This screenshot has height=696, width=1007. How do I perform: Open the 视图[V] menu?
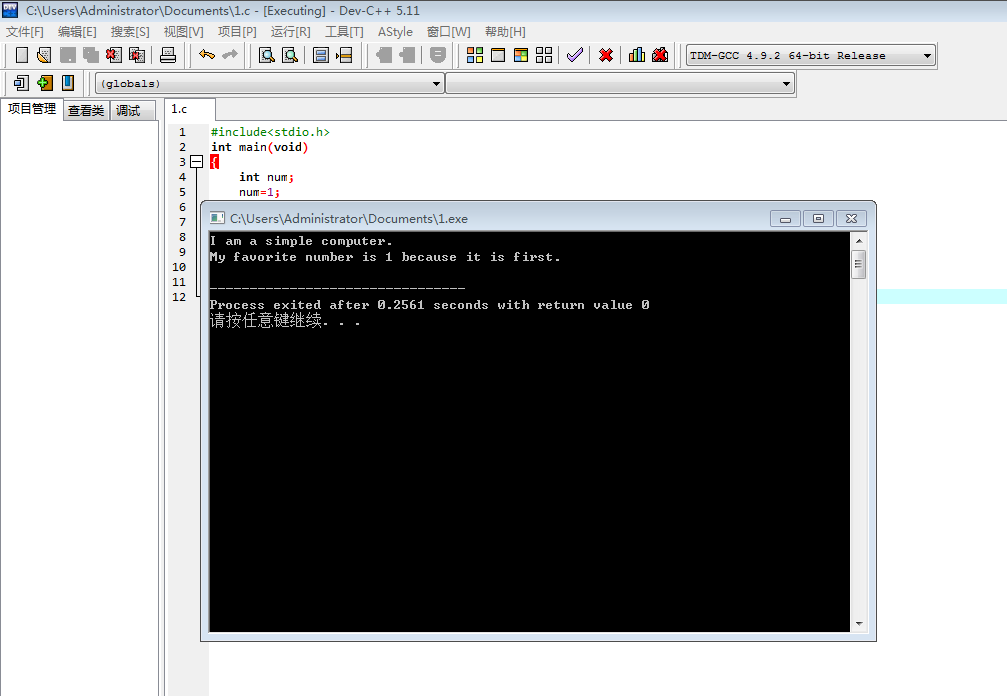[183, 31]
